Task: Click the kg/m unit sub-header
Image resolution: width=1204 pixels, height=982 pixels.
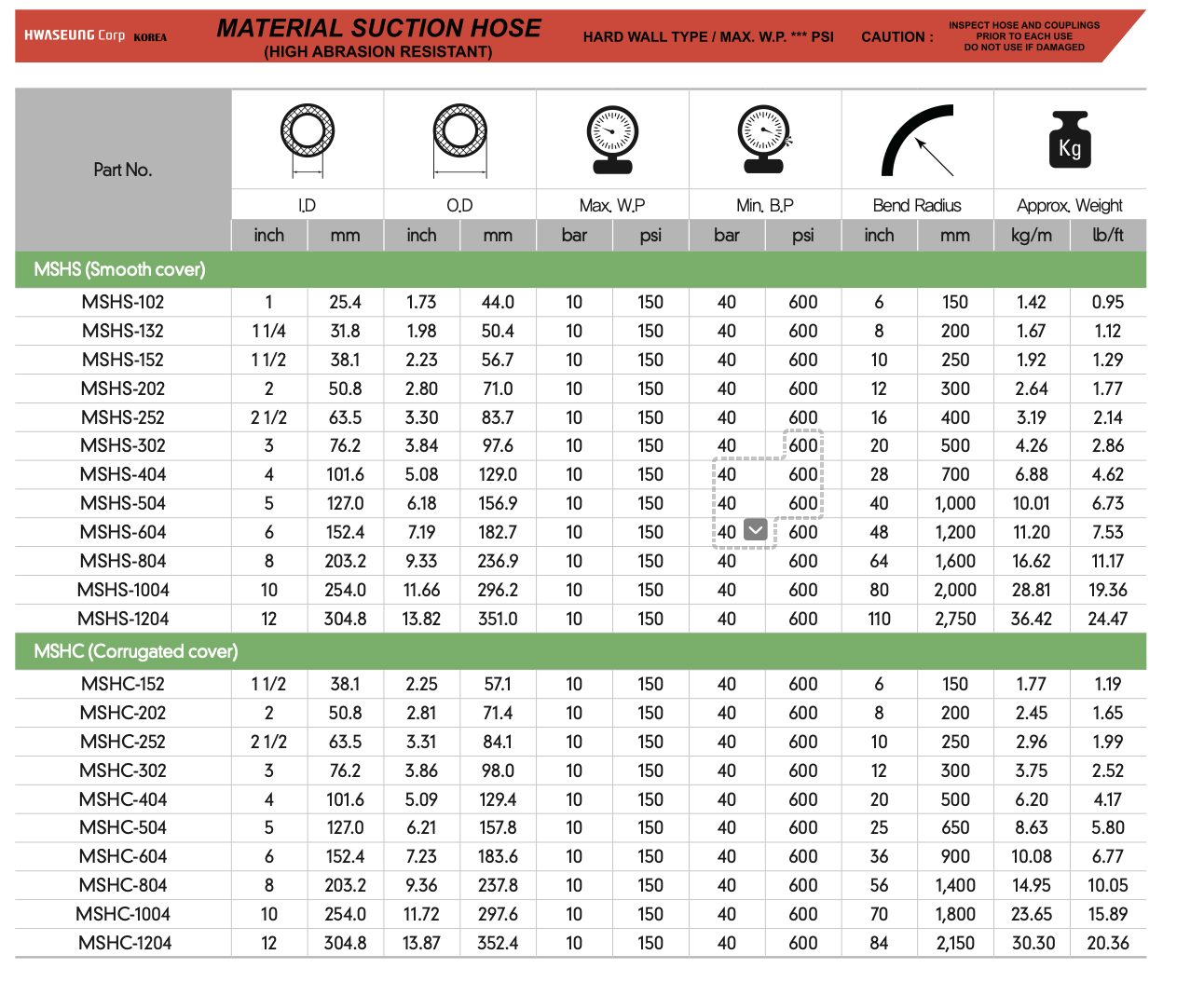Action: 1032,235
